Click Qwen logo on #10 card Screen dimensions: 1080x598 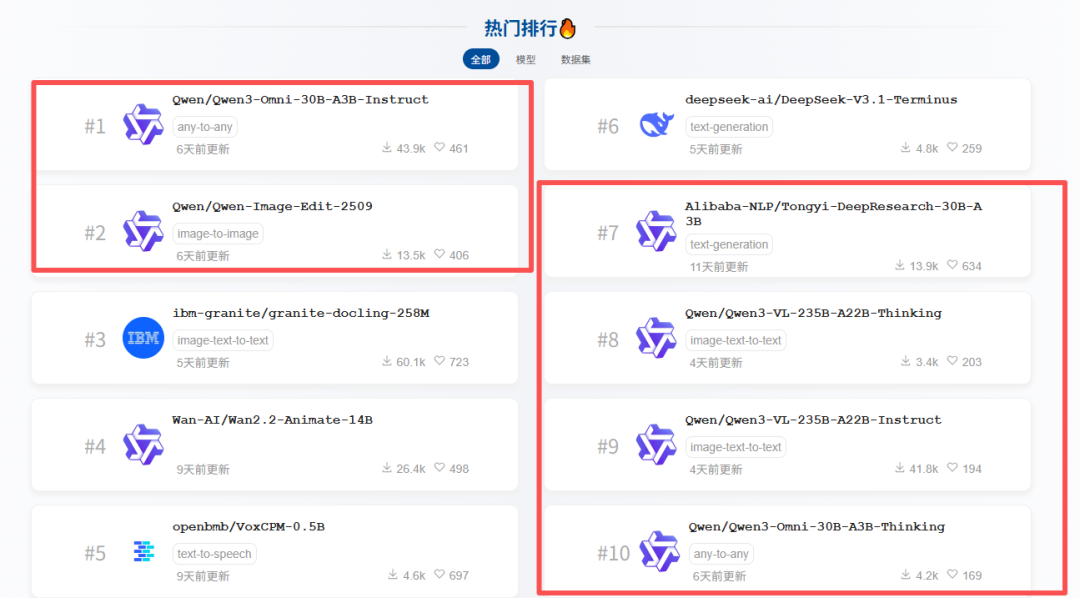click(659, 552)
